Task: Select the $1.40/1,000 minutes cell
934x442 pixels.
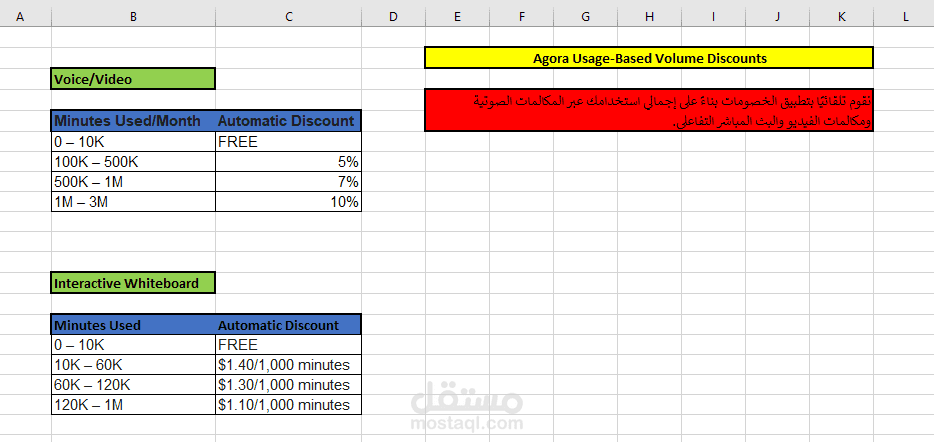Action: pyautogui.click(x=288, y=365)
